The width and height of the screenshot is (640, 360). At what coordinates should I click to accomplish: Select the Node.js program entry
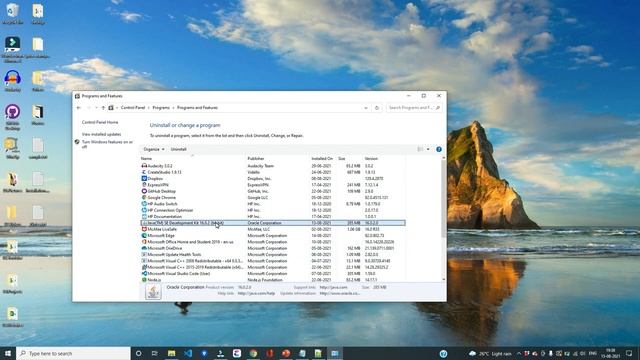(273, 280)
